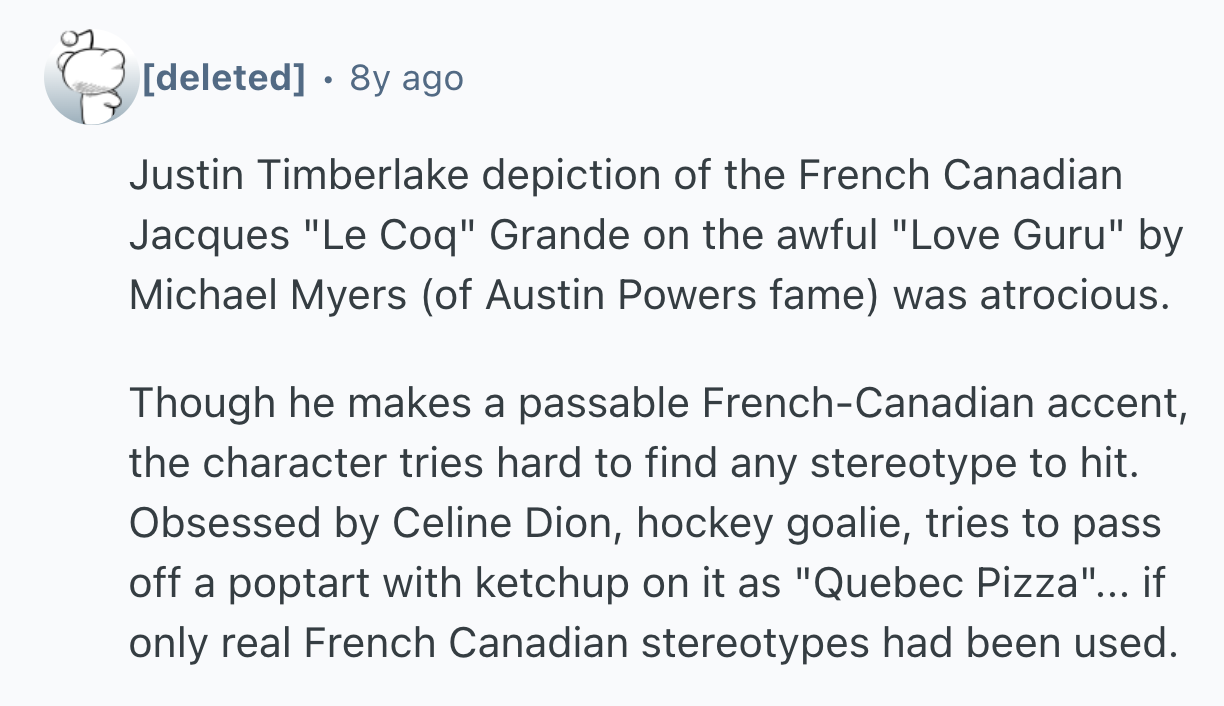Click the deleted user's Snoo avatar
This screenshot has height=706, width=1224.
coord(91,78)
